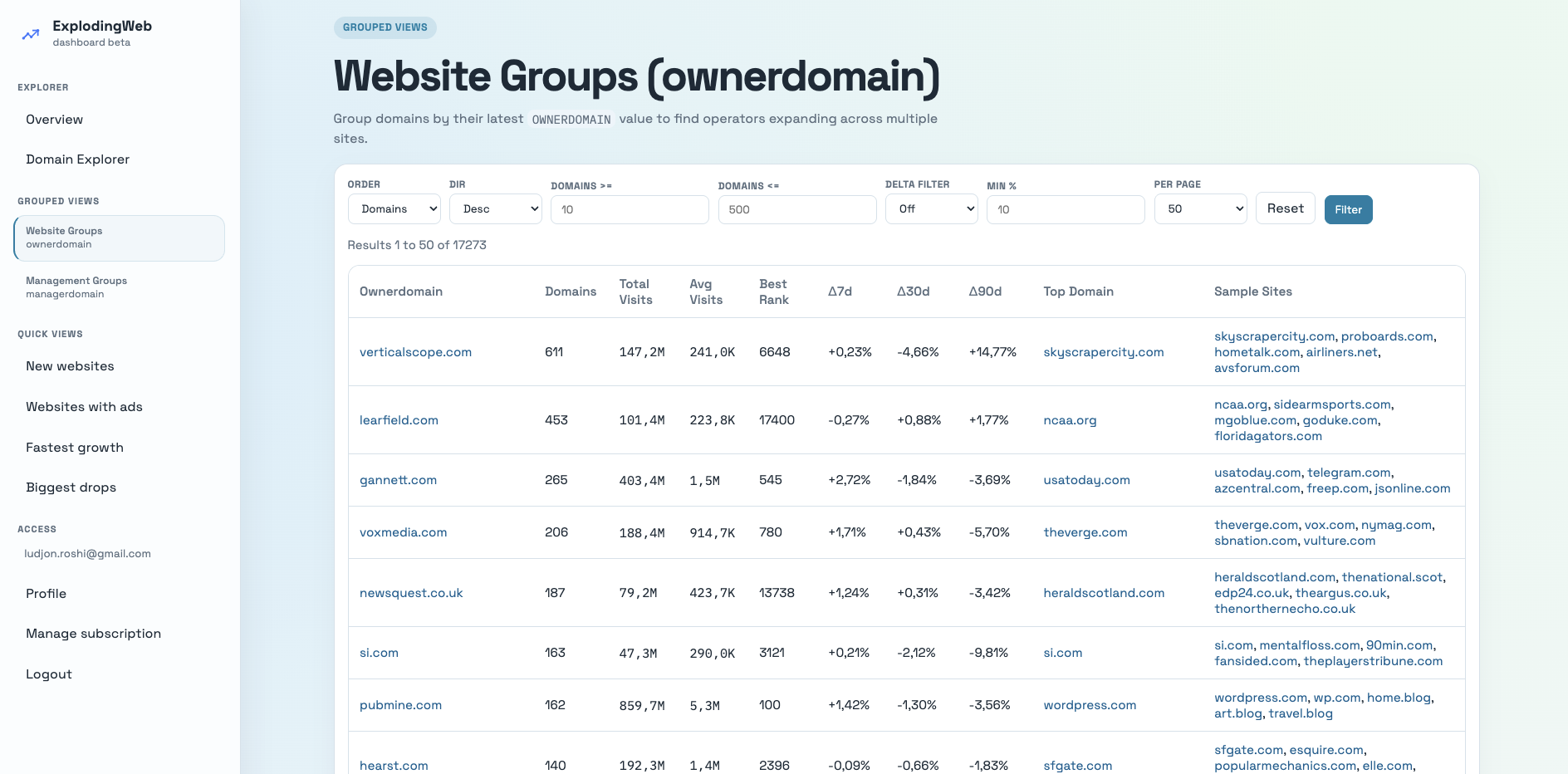This screenshot has width=1568, height=774.
Task: Open the telegram.com sample site
Action: tap(1349, 473)
